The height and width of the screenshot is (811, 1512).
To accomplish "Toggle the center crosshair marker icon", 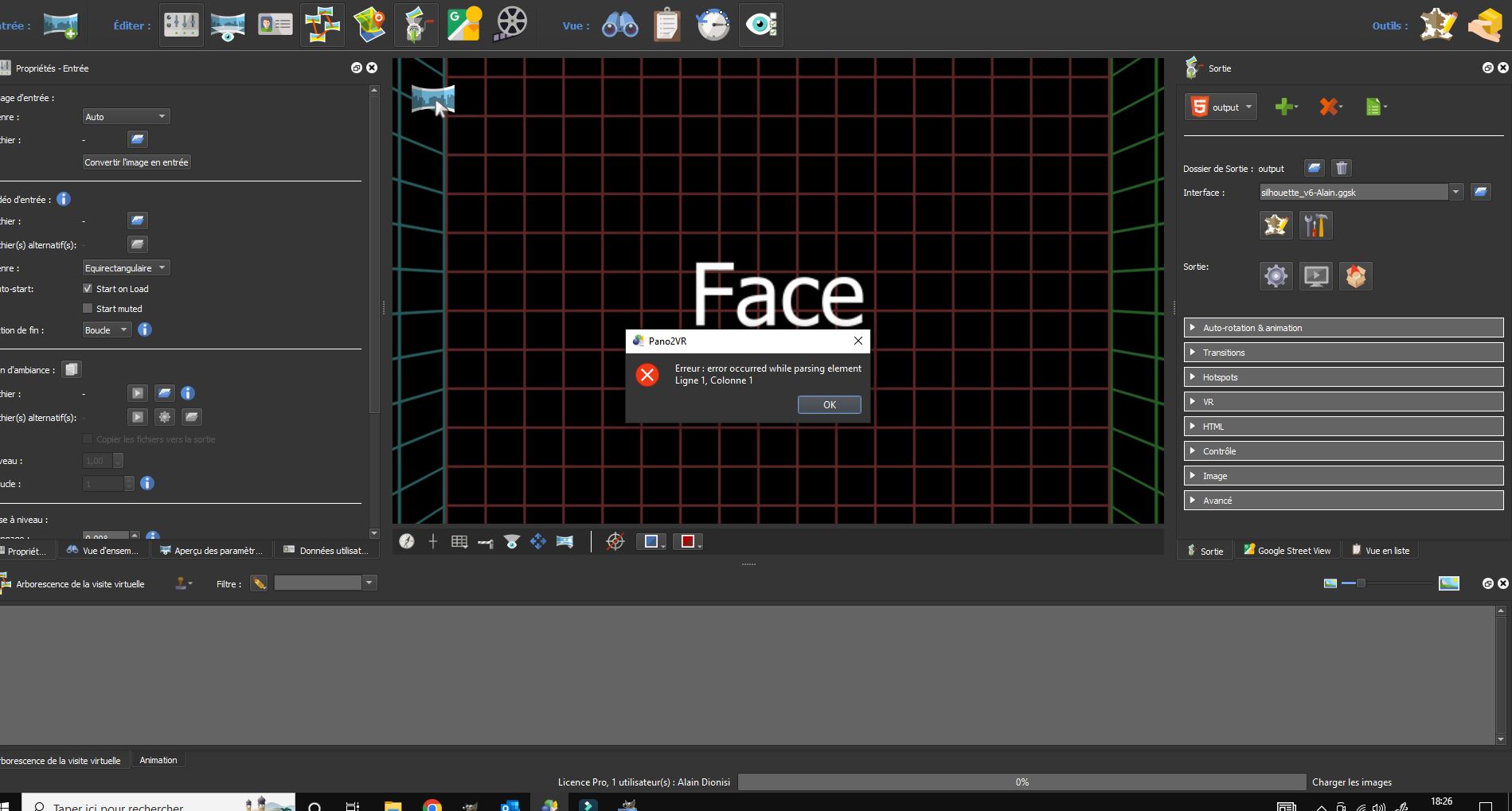I will [x=433, y=541].
